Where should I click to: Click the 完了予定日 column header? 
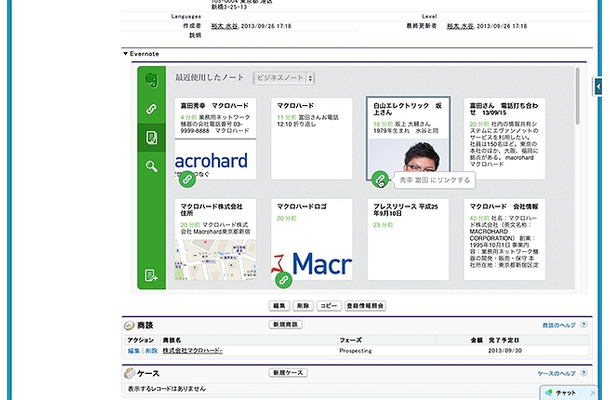coord(504,340)
